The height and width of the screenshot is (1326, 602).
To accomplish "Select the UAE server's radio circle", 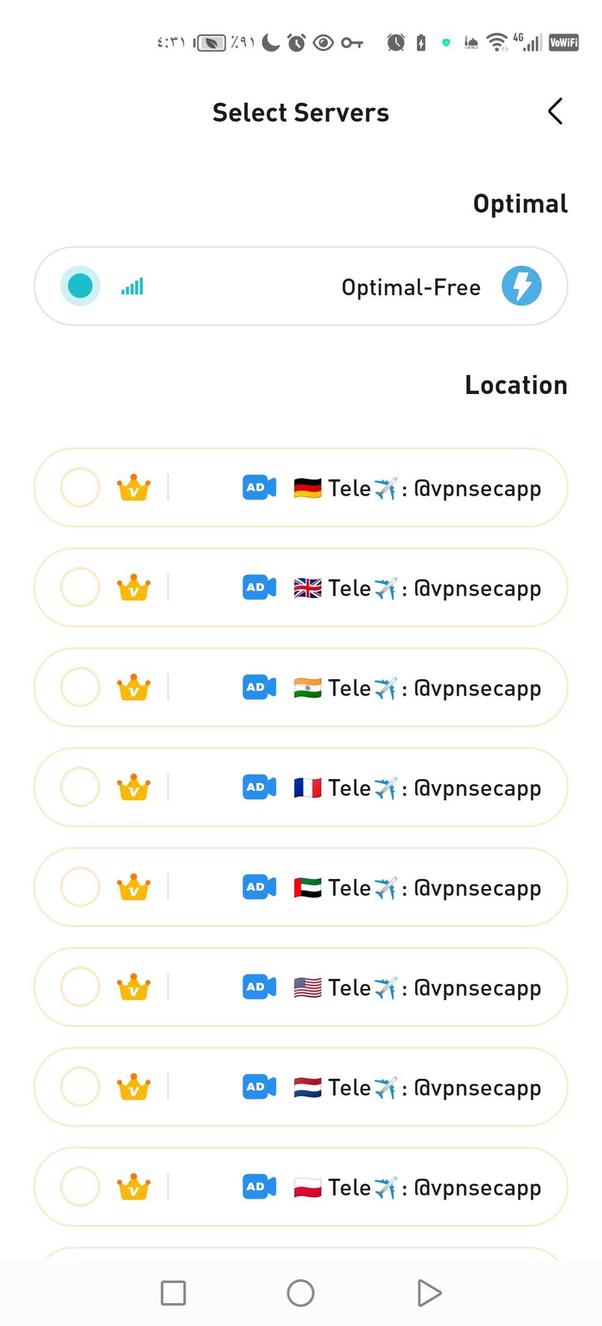I will [80, 887].
